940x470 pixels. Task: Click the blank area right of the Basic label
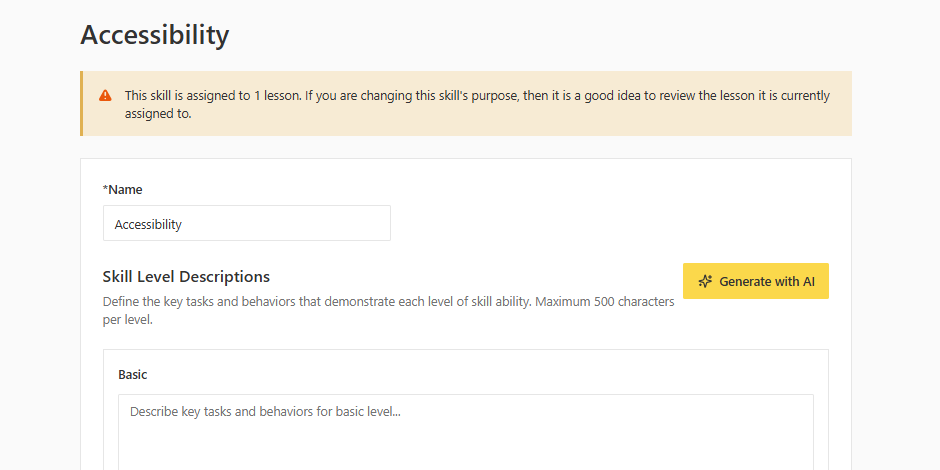pos(480,375)
